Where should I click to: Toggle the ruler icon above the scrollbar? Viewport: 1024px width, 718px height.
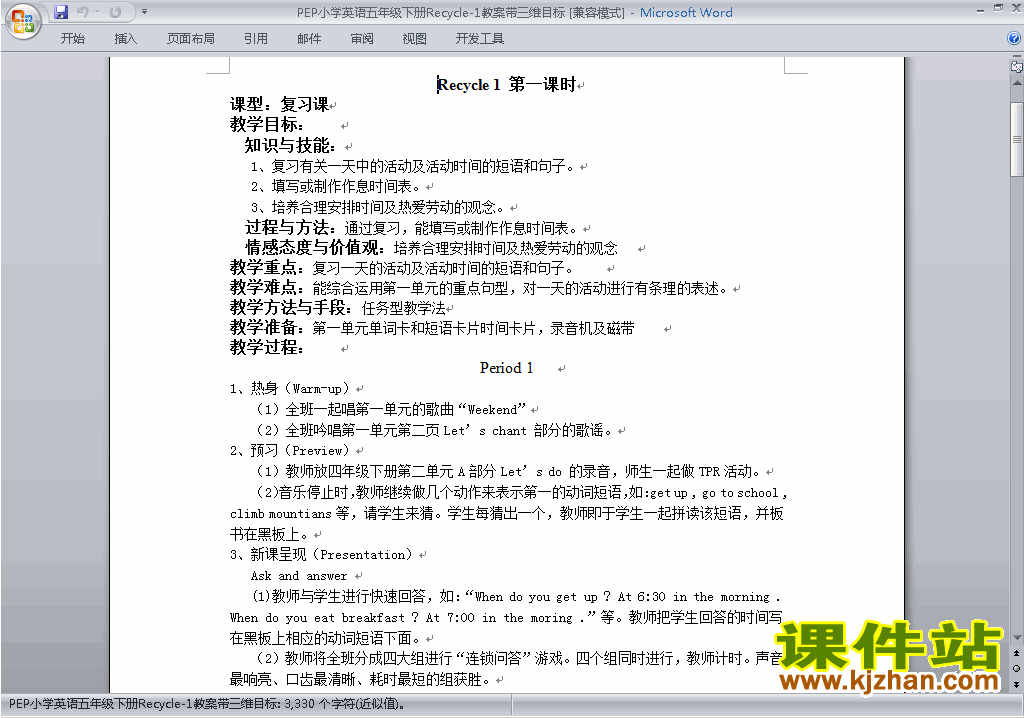pyautogui.click(x=1016, y=66)
